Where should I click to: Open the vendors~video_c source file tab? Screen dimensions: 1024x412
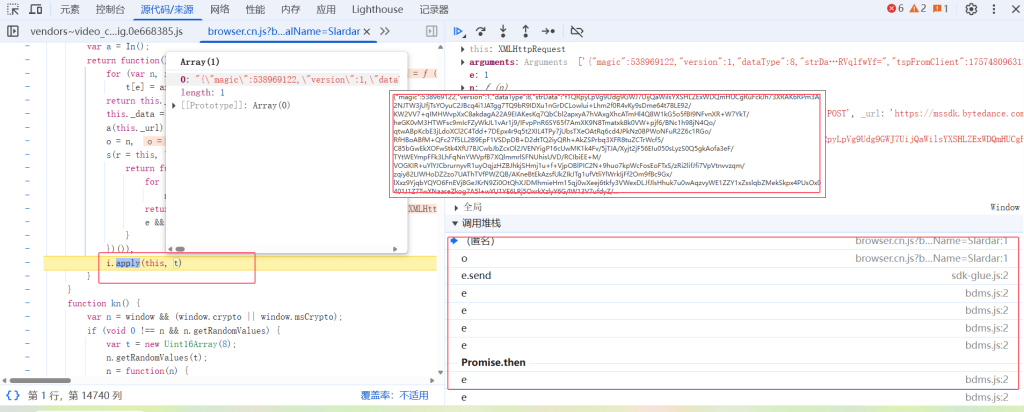[x=107, y=32]
